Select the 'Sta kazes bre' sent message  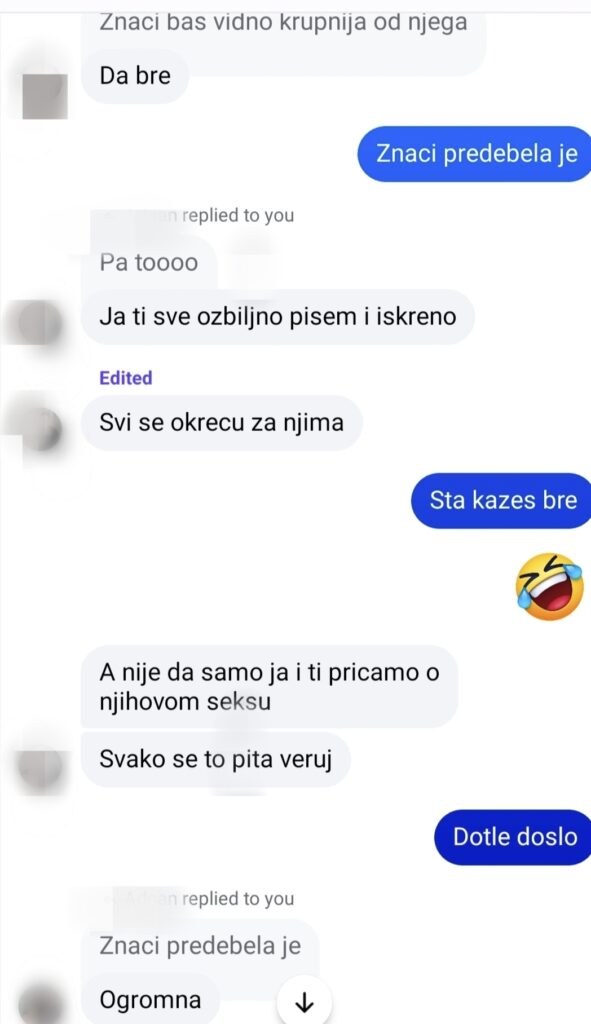pos(501,500)
